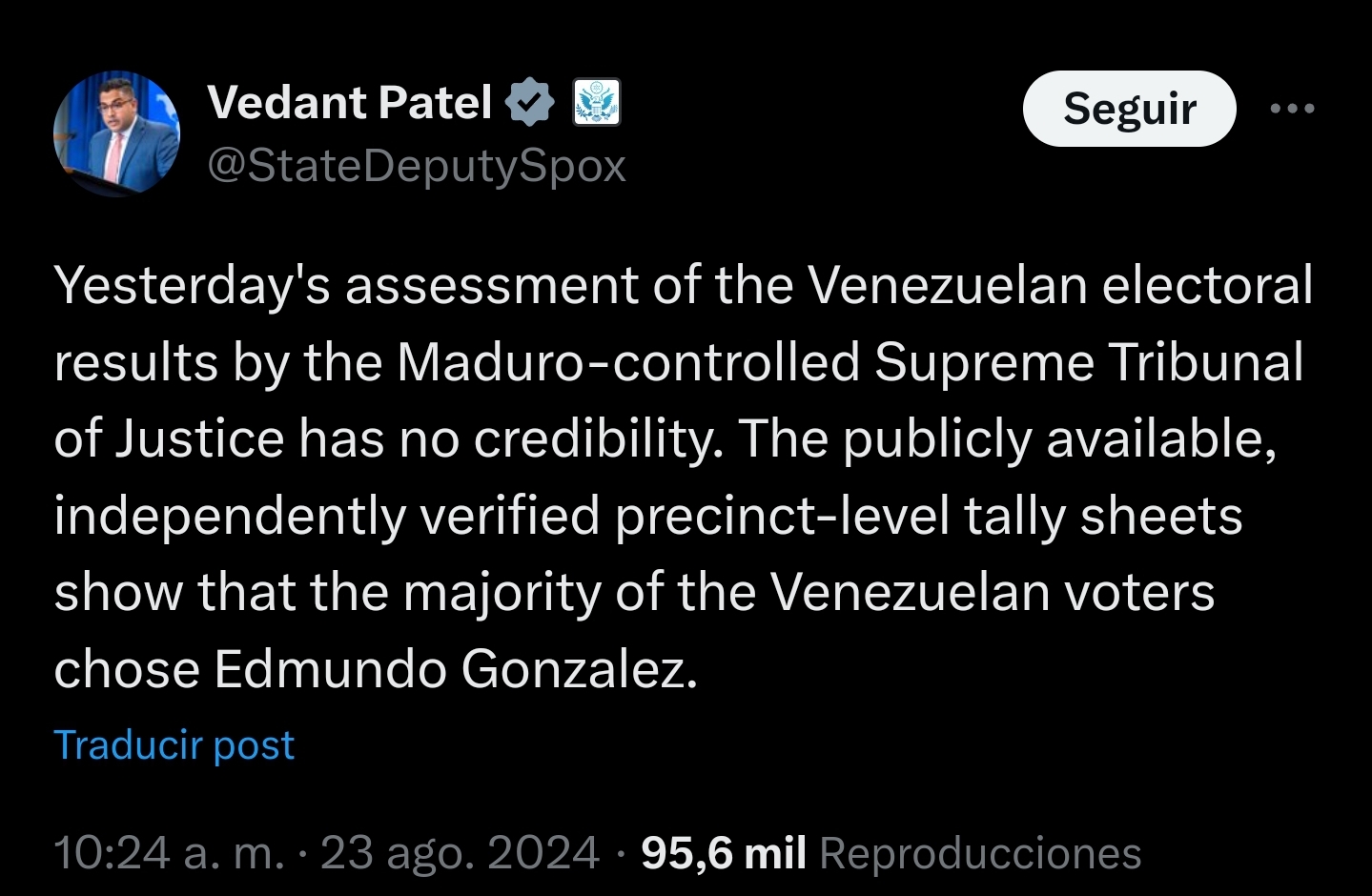Click the phrase Venezuelan voters in post
Viewport: 1372px width, 896px height.
[993, 592]
